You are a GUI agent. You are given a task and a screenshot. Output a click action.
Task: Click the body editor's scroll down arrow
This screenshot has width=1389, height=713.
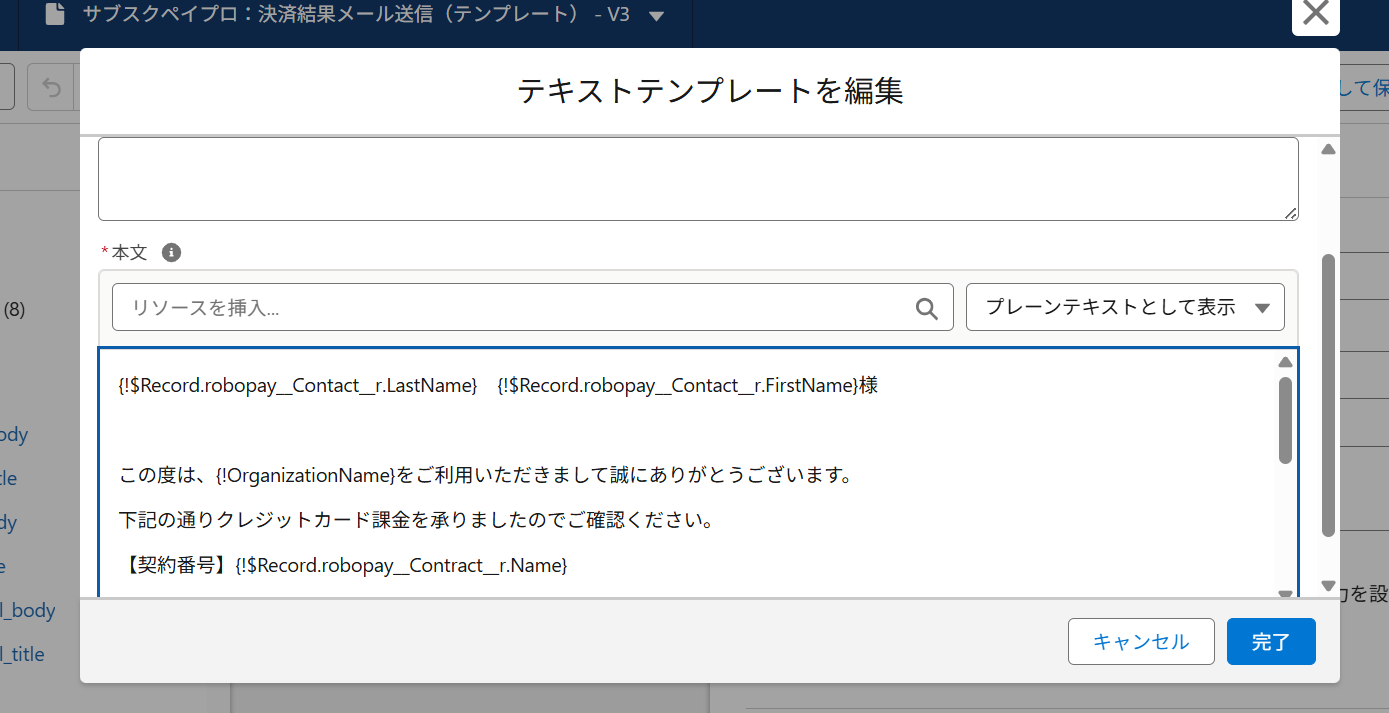click(1285, 593)
